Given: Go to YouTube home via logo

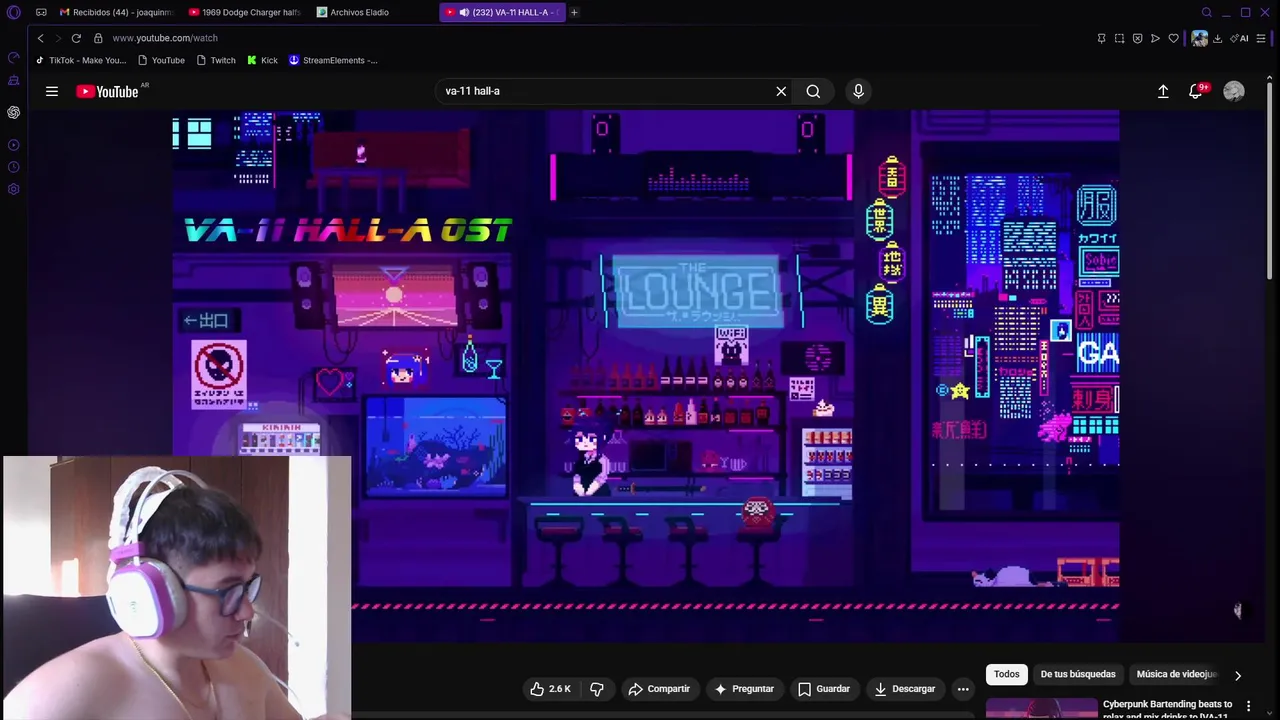Looking at the screenshot, I should 108,91.
